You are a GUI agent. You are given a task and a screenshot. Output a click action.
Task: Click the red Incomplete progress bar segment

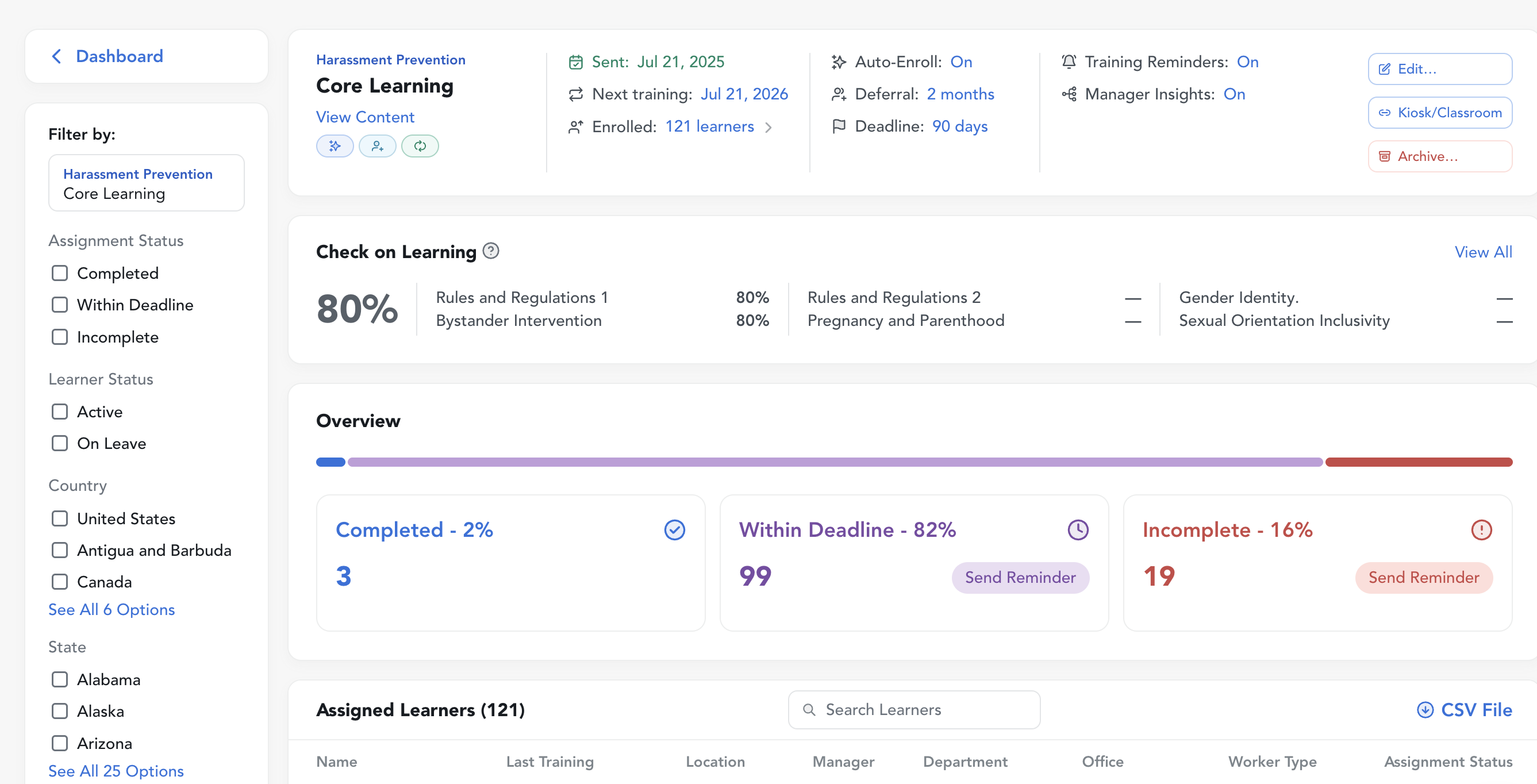[1418, 462]
